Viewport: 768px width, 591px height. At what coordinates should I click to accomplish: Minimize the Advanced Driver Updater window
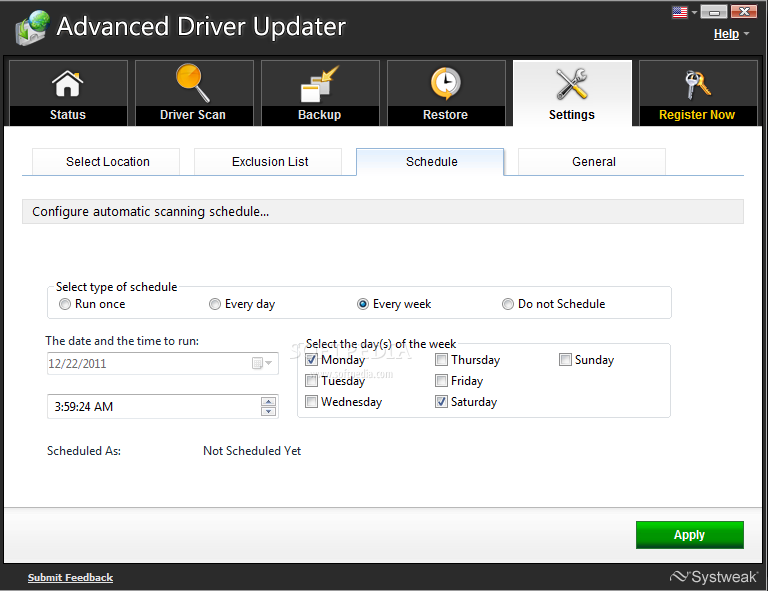714,12
